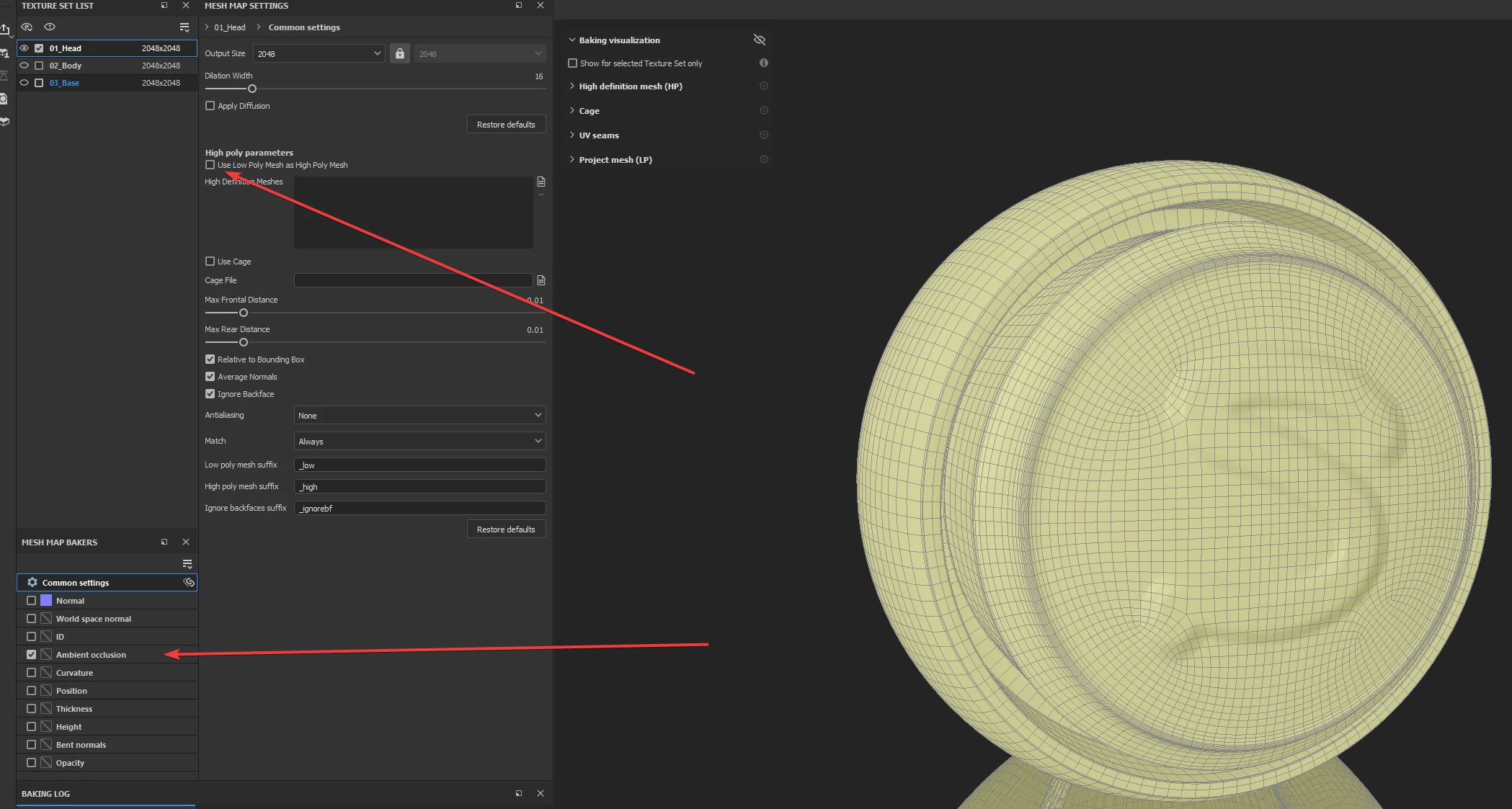The height and width of the screenshot is (809, 1512).
Task: Hide the 02_Body texture set
Action: [25, 66]
